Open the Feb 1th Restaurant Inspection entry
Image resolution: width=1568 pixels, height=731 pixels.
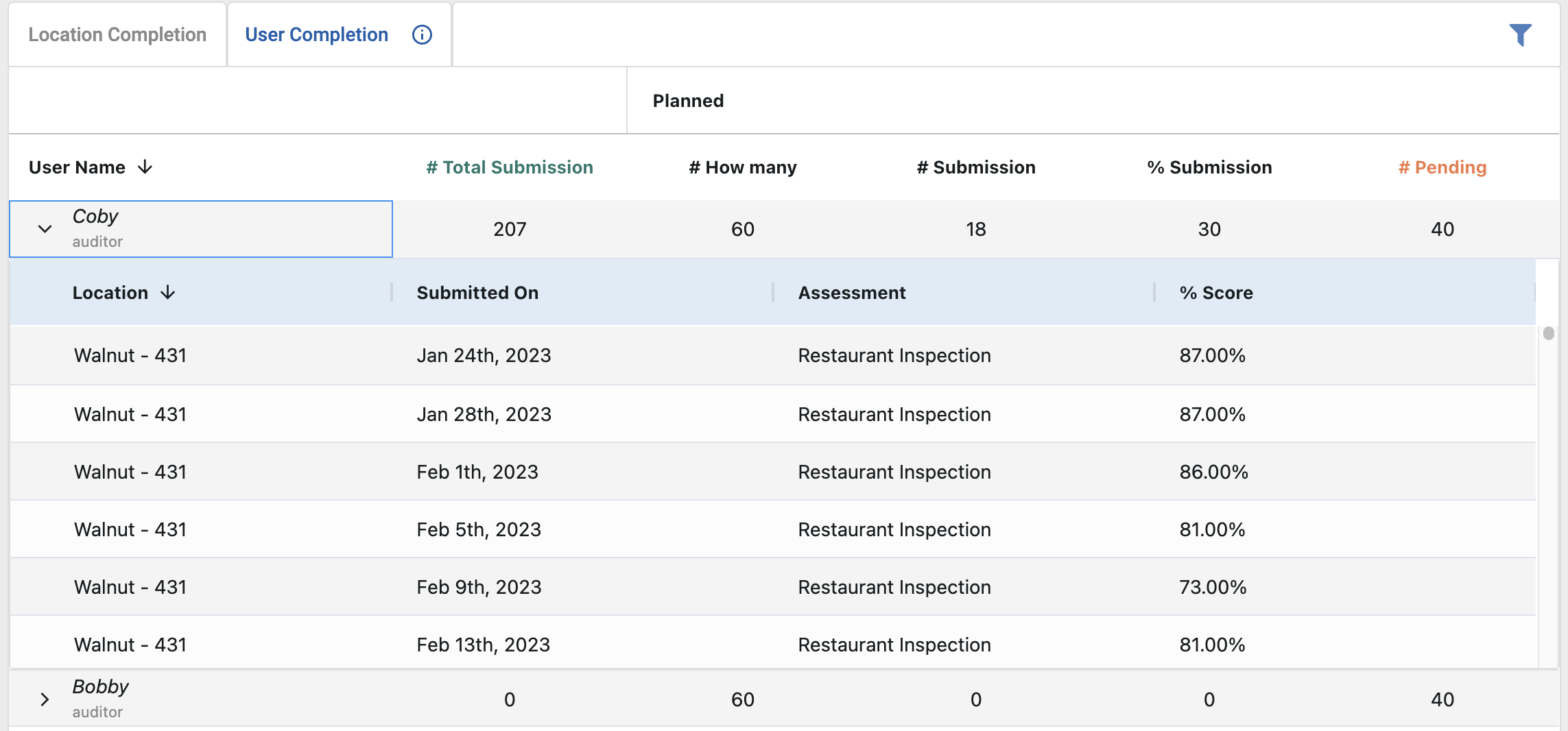point(894,471)
